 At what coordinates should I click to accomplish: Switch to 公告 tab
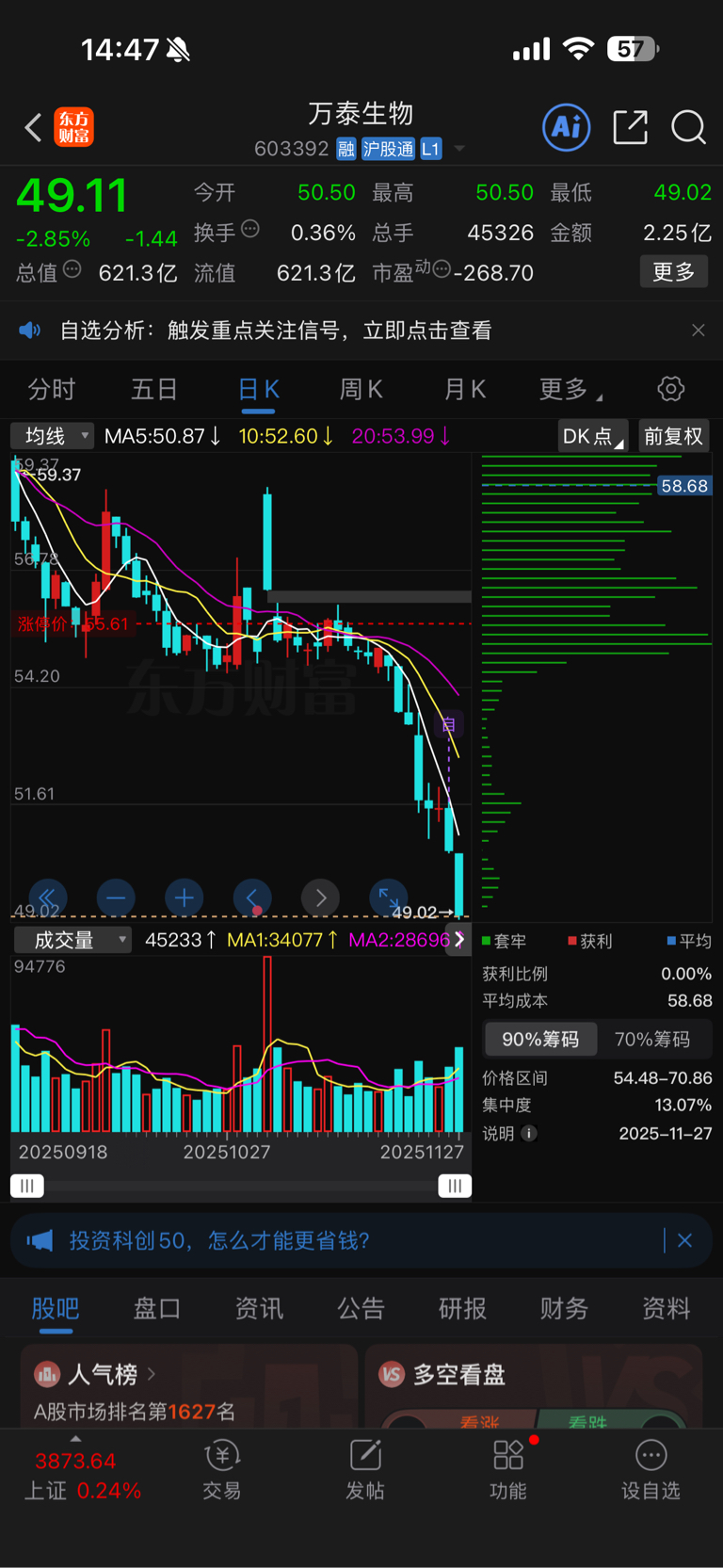tap(361, 1308)
